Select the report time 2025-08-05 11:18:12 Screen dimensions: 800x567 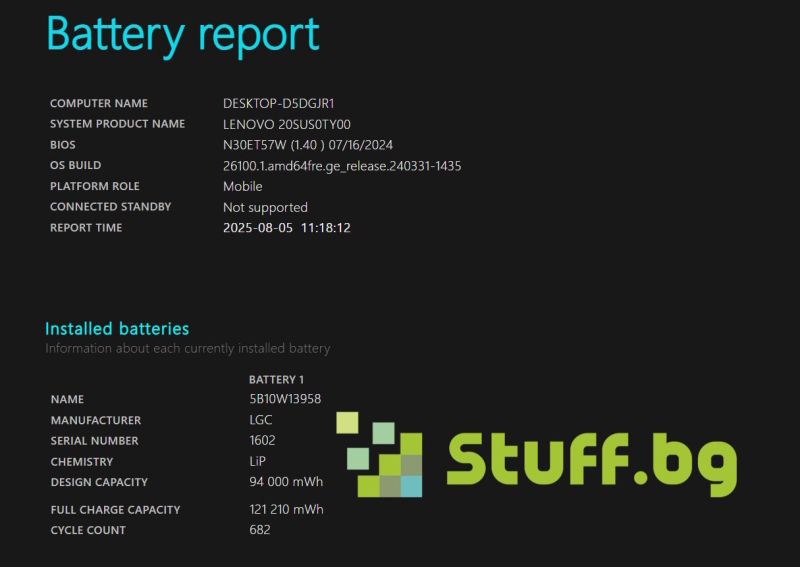(x=286, y=228)
